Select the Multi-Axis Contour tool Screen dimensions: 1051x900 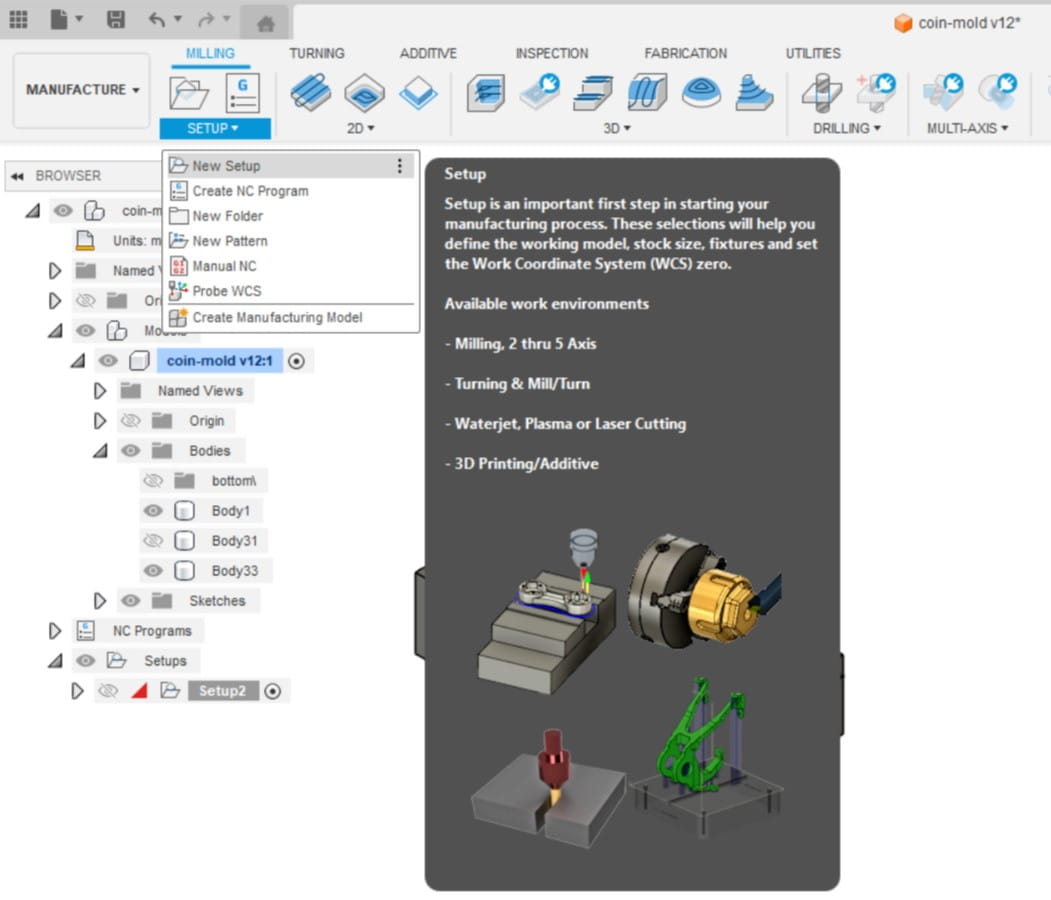pyautogui.click(x=997, y=92)
